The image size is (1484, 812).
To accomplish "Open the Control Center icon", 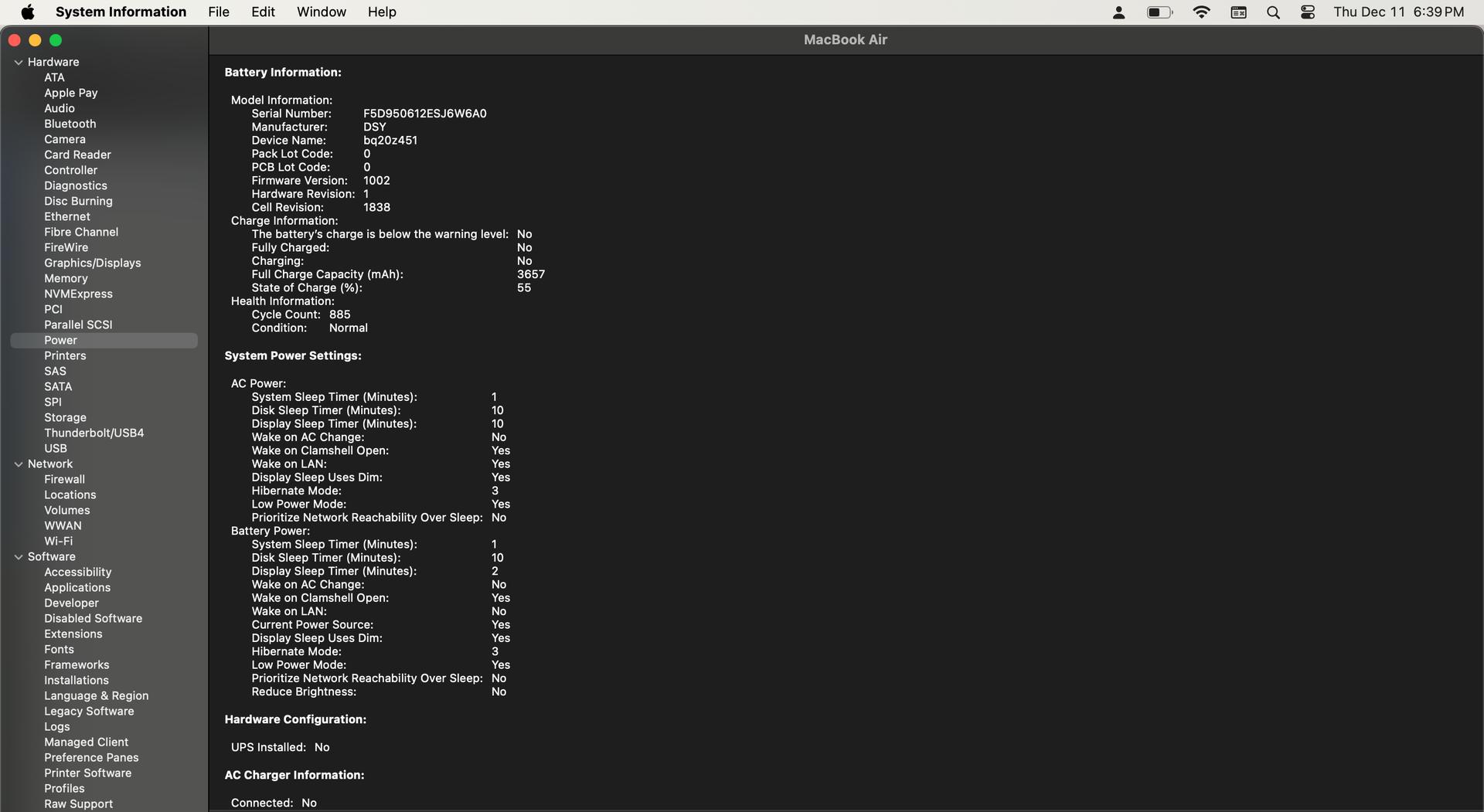I will coord(1308,12).
